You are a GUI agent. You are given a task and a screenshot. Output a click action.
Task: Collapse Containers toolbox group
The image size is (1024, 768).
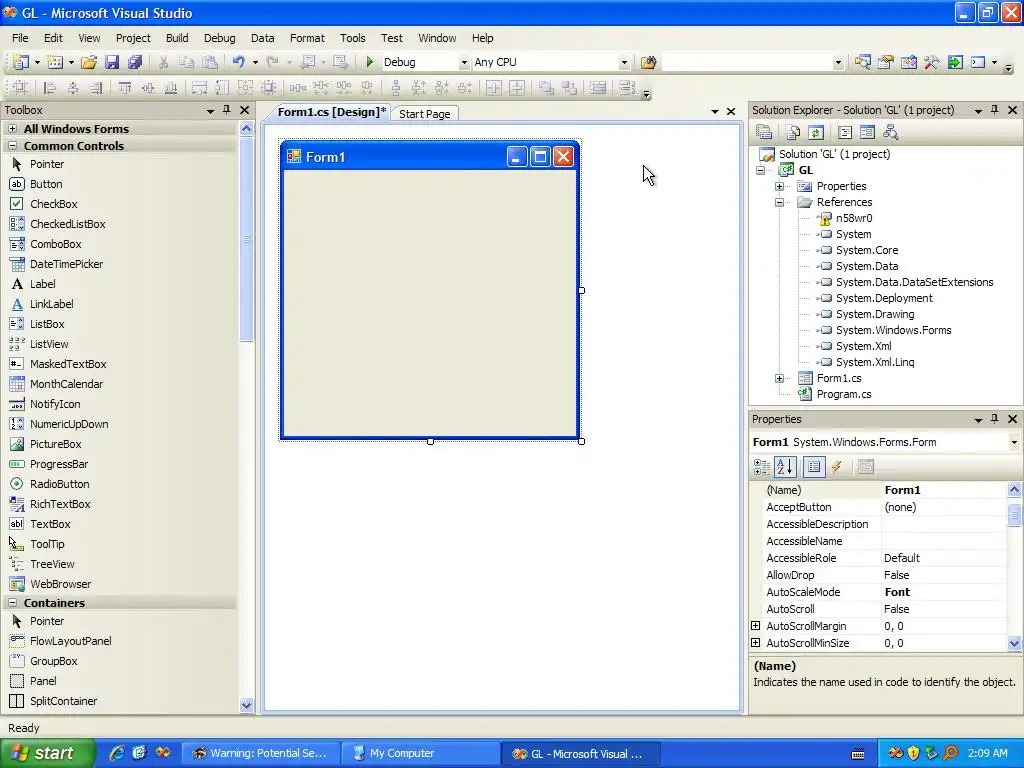pos(12,603)
